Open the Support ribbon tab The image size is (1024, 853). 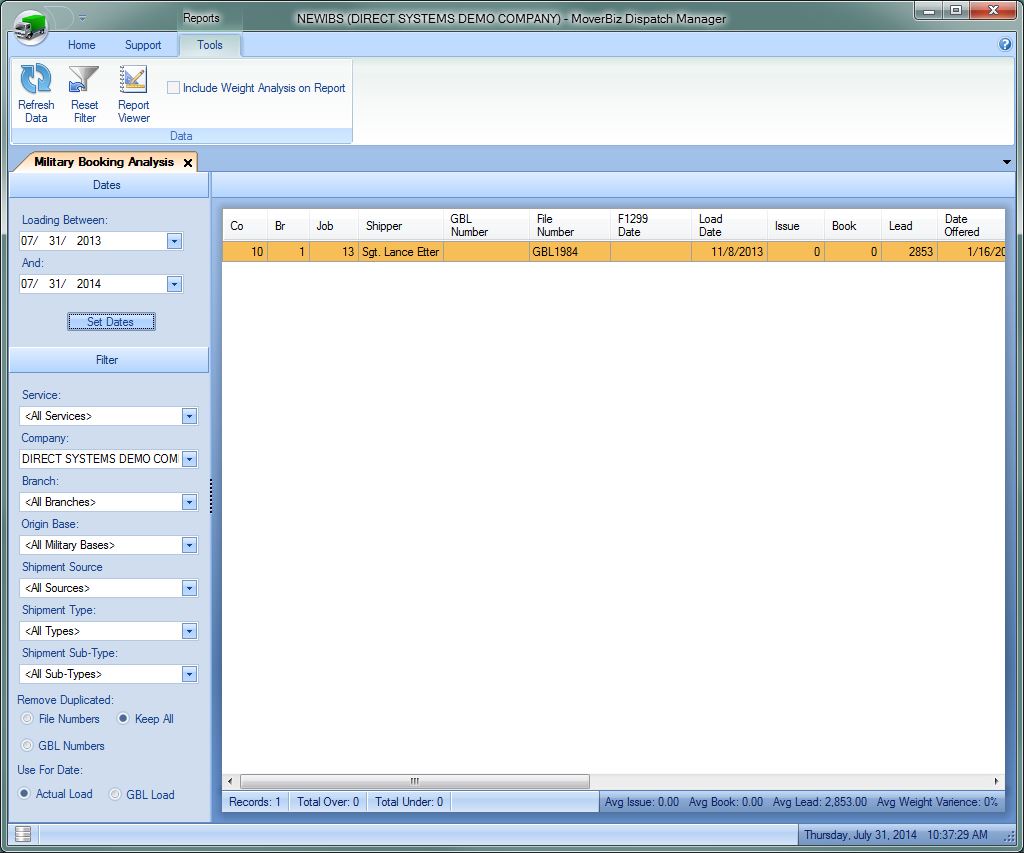(x=143, y=45)
